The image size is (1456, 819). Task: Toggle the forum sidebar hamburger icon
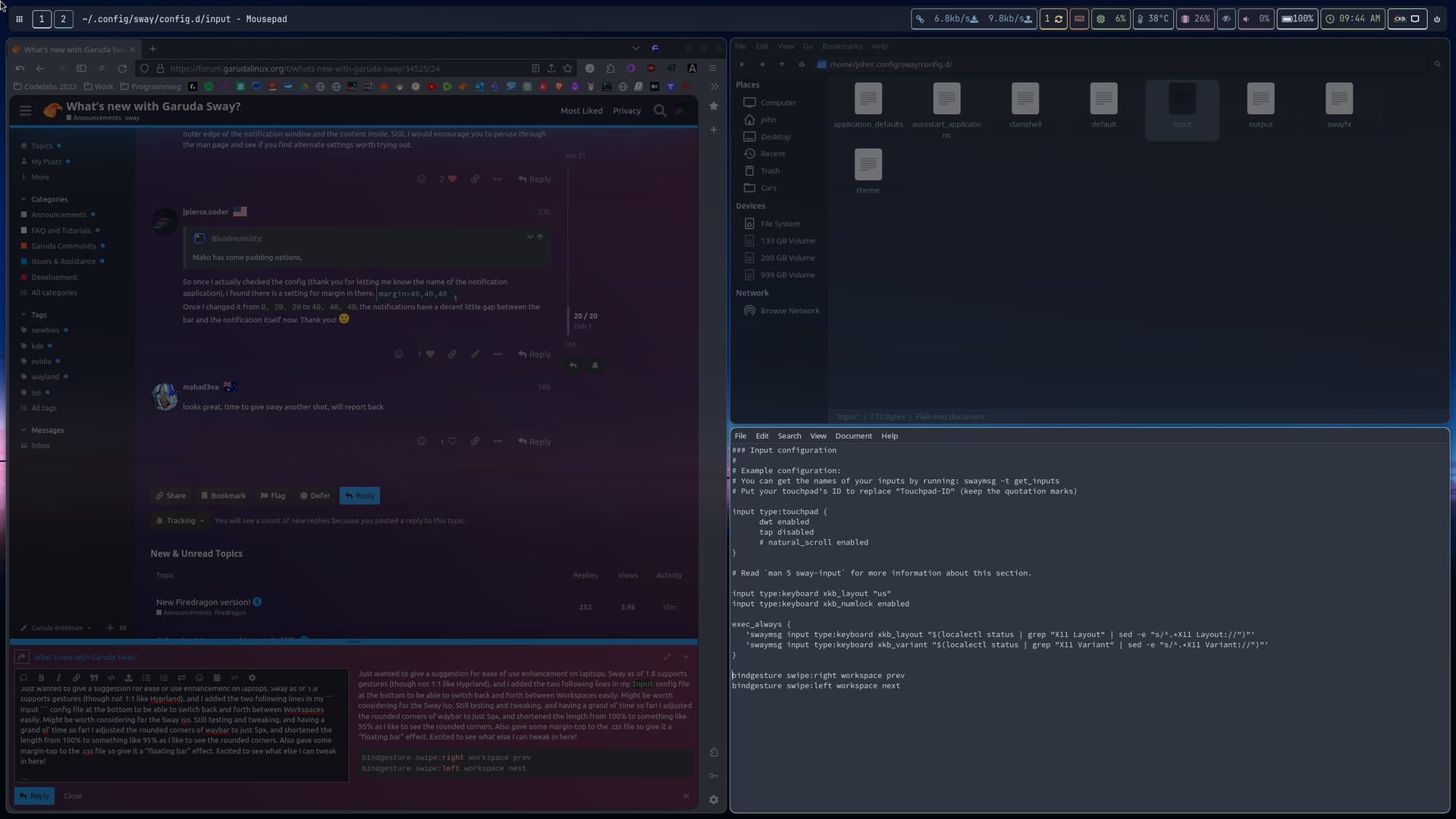tap(25, 111)
